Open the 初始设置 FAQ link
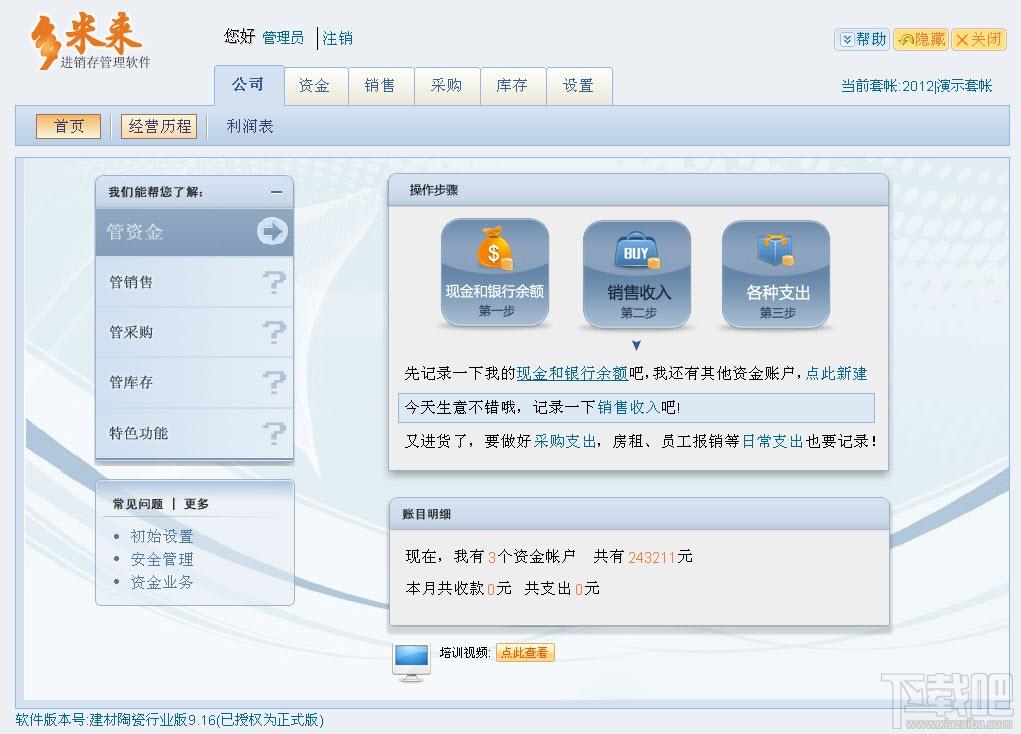Screen dimensions: 1021x734 click(x=162, y=537)
